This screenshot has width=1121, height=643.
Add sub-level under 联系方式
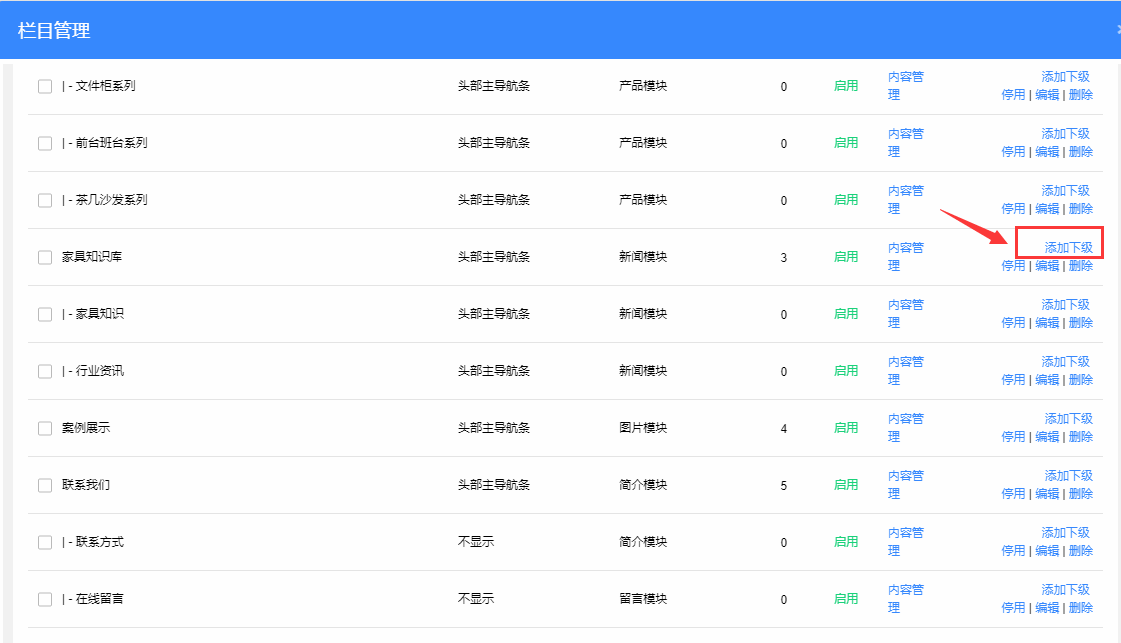(1065, 533)
